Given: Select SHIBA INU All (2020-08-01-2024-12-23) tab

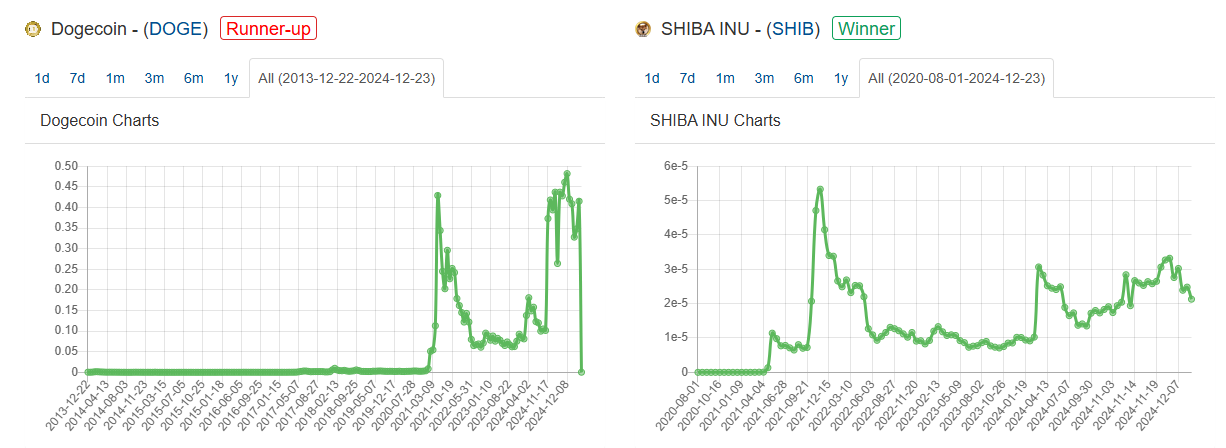Looking at the screenshot, I should click(956, 78).
